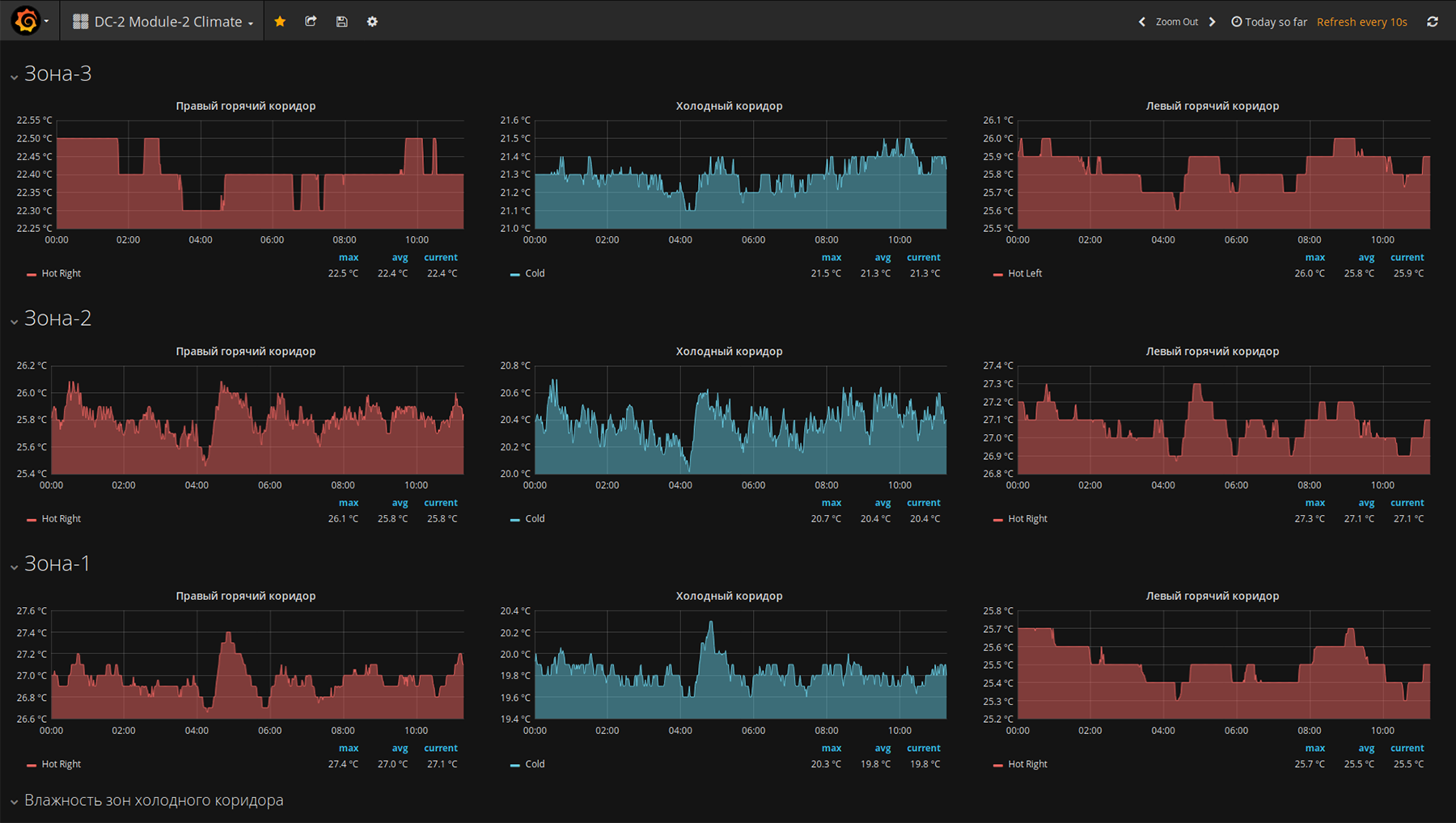Image resolution: width=1456 pixels, height=823 pixels.
Task: Shift time range backward with left arrow
Action: [1142, 22]
